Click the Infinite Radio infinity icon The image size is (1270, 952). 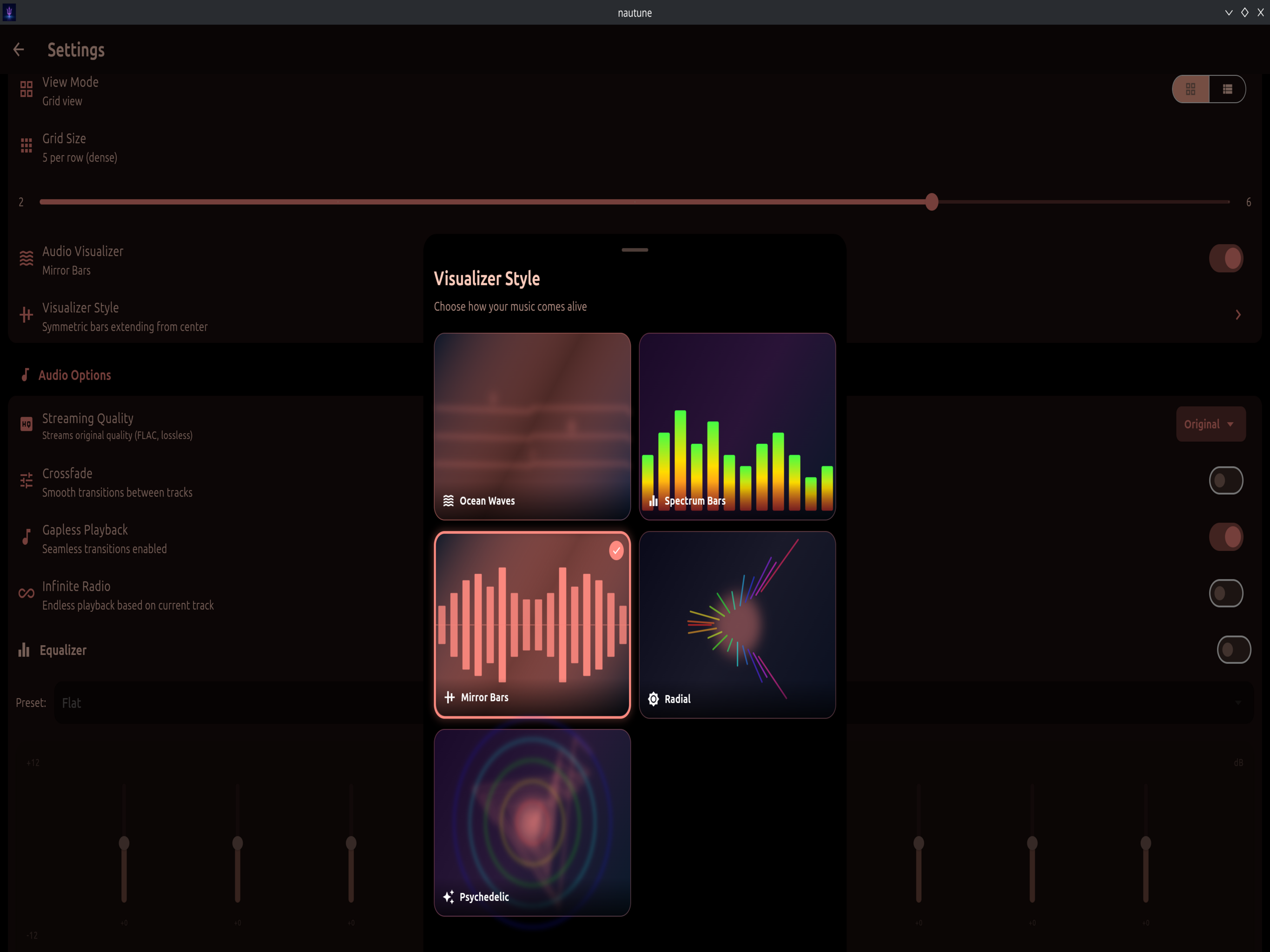tap(26, 594)
